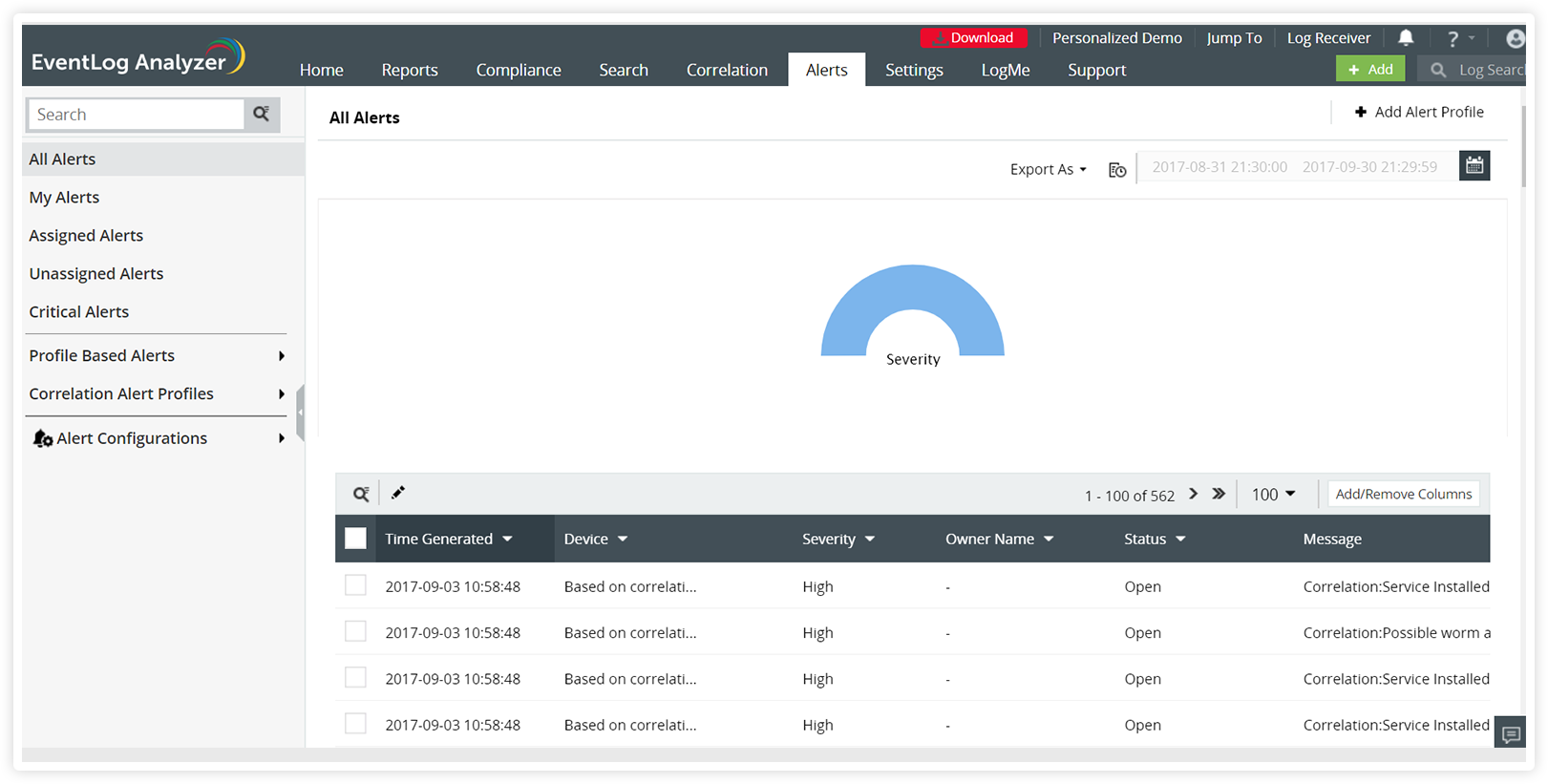Viewport: 1548px width, 784px height.
Task: Click the table search magnifier icon
Action: pos(361,494)
